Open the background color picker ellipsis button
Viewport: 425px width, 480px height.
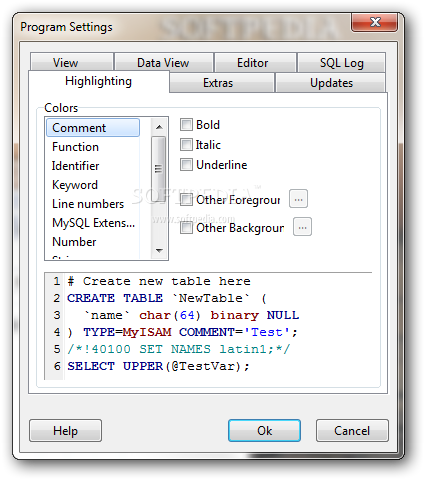(302, 227)
